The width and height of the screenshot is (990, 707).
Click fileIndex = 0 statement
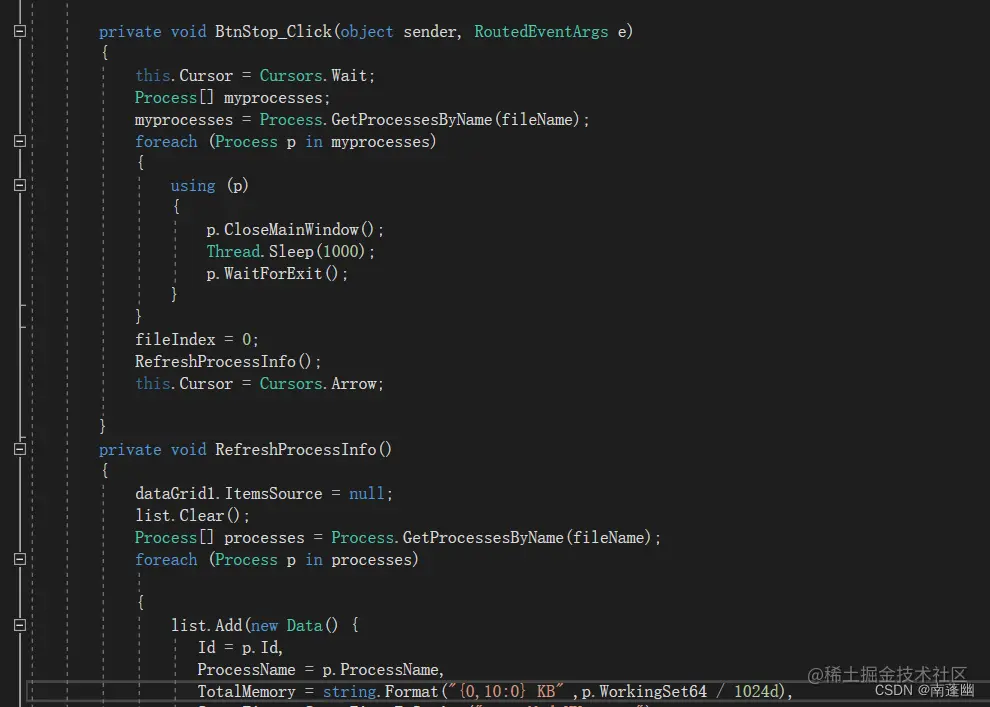(x=196, y=340)
